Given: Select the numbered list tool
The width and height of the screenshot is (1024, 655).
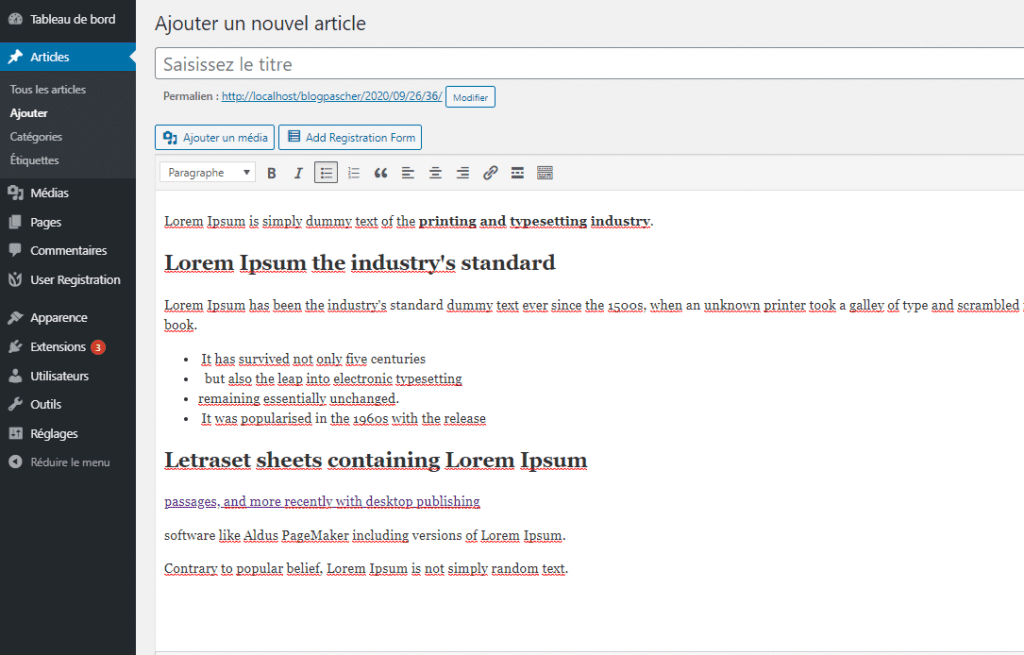Looking at the screenshot, I should coord(353,172).
